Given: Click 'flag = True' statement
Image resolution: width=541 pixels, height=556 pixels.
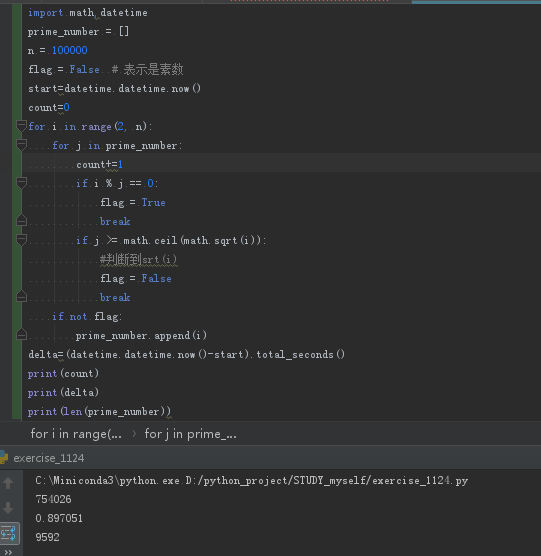Looking at the screenshot, I should pos(133,202).
